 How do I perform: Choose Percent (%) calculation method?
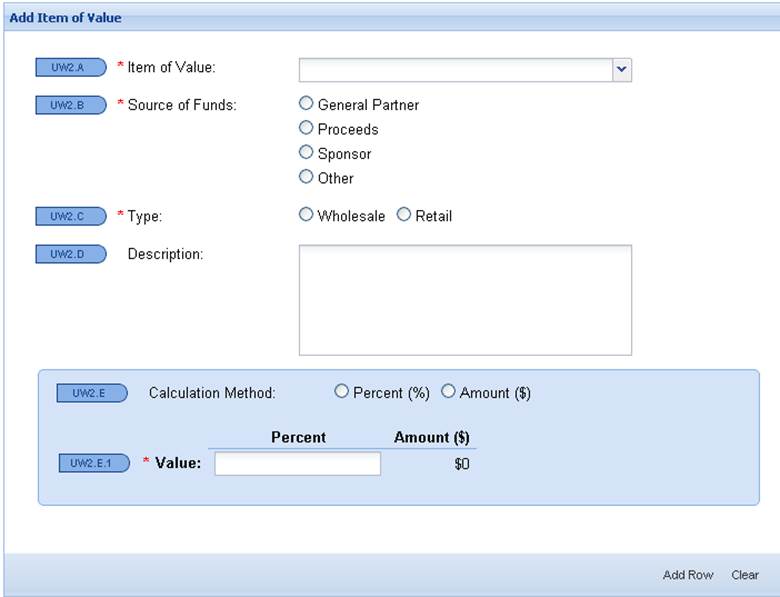coord(342,392)
